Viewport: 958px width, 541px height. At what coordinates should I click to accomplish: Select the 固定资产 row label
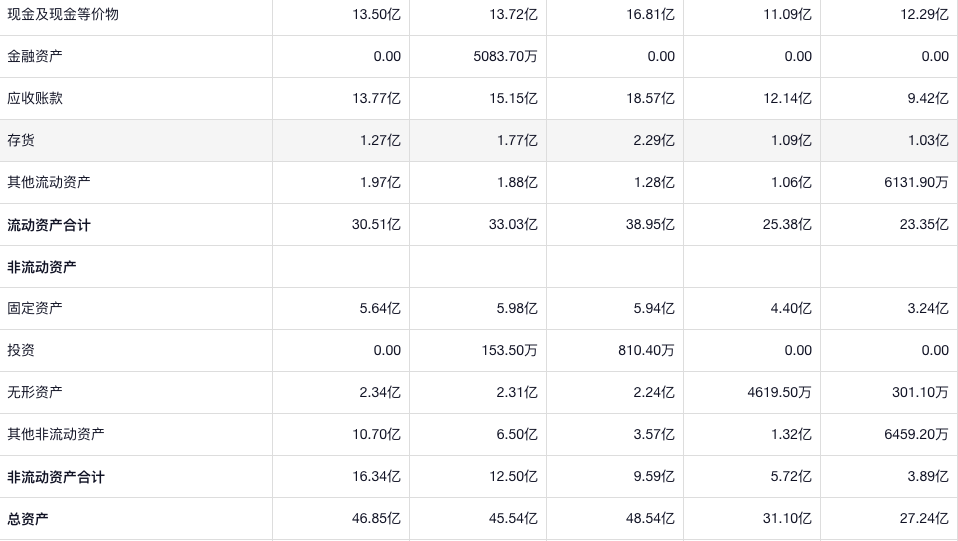[35, 308]
